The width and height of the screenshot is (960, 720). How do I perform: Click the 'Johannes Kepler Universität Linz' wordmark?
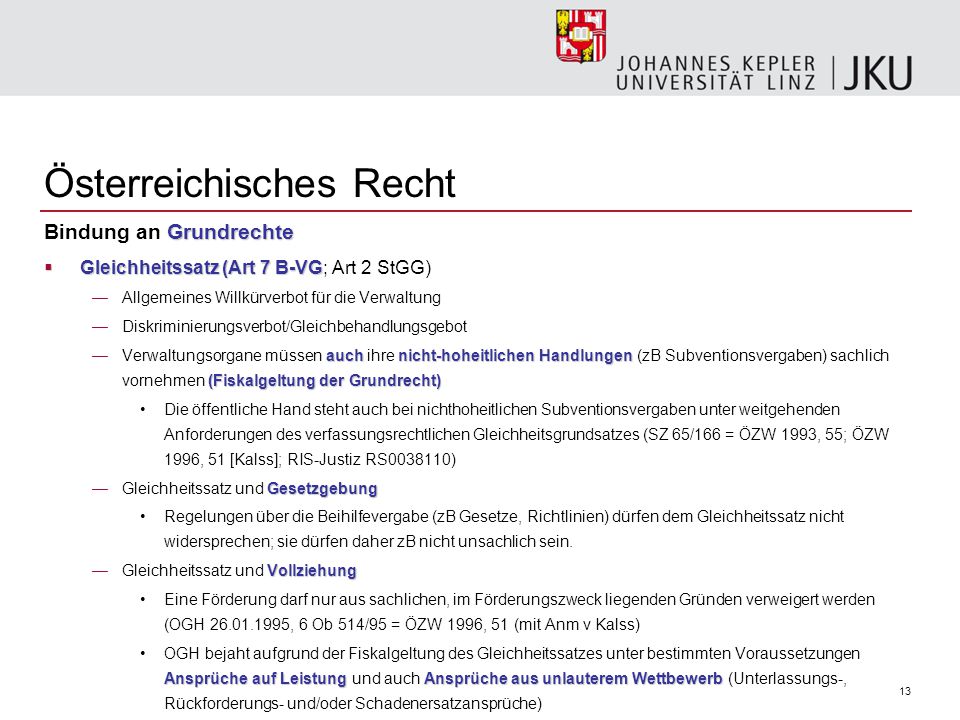[716, 73]
